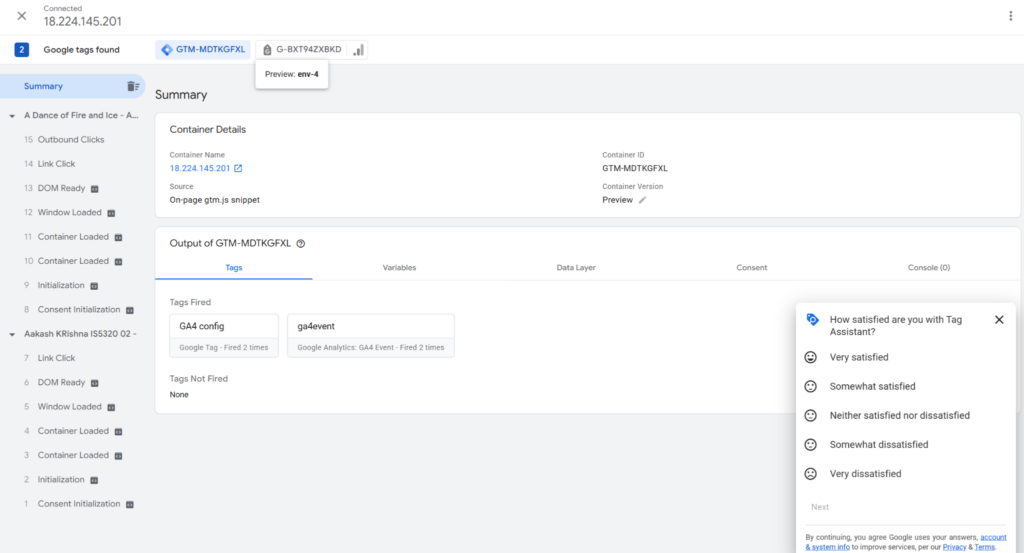Select Neither satisfied nor dissatisfied option

899,415
